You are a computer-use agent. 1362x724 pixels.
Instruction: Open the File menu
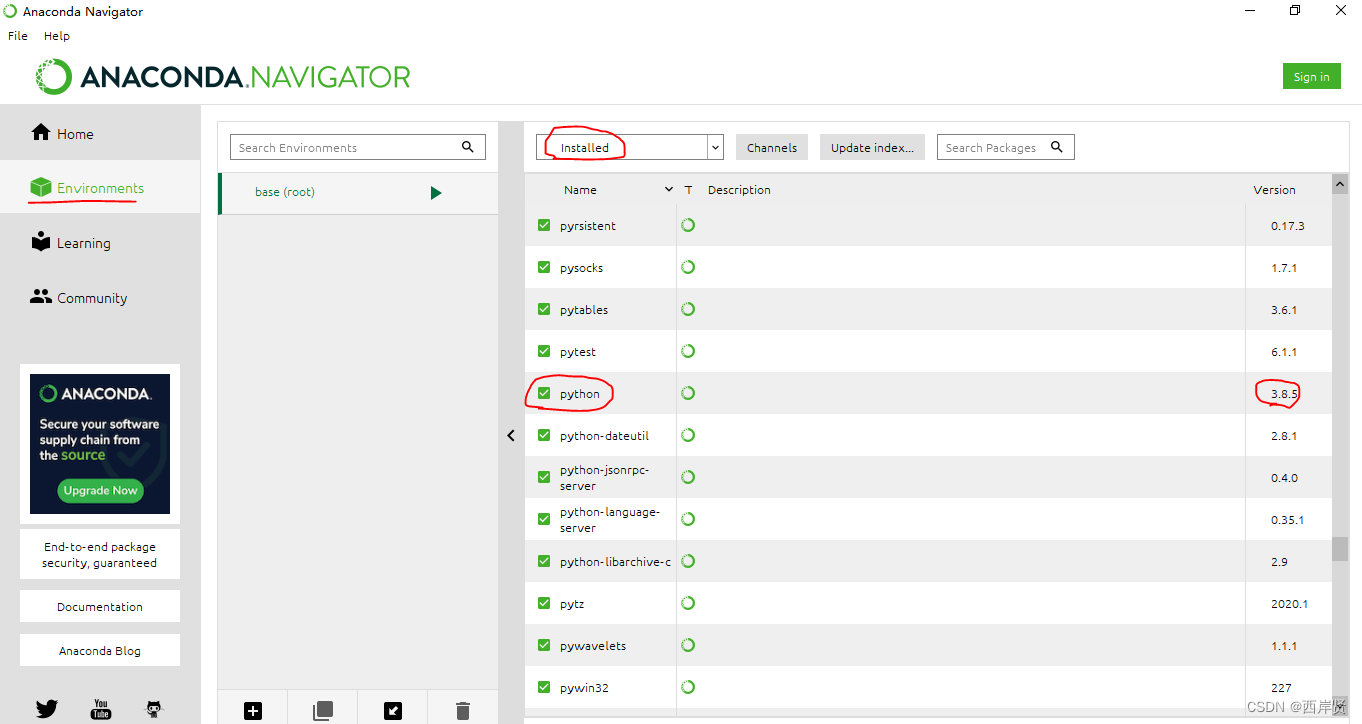coord(18,35)
